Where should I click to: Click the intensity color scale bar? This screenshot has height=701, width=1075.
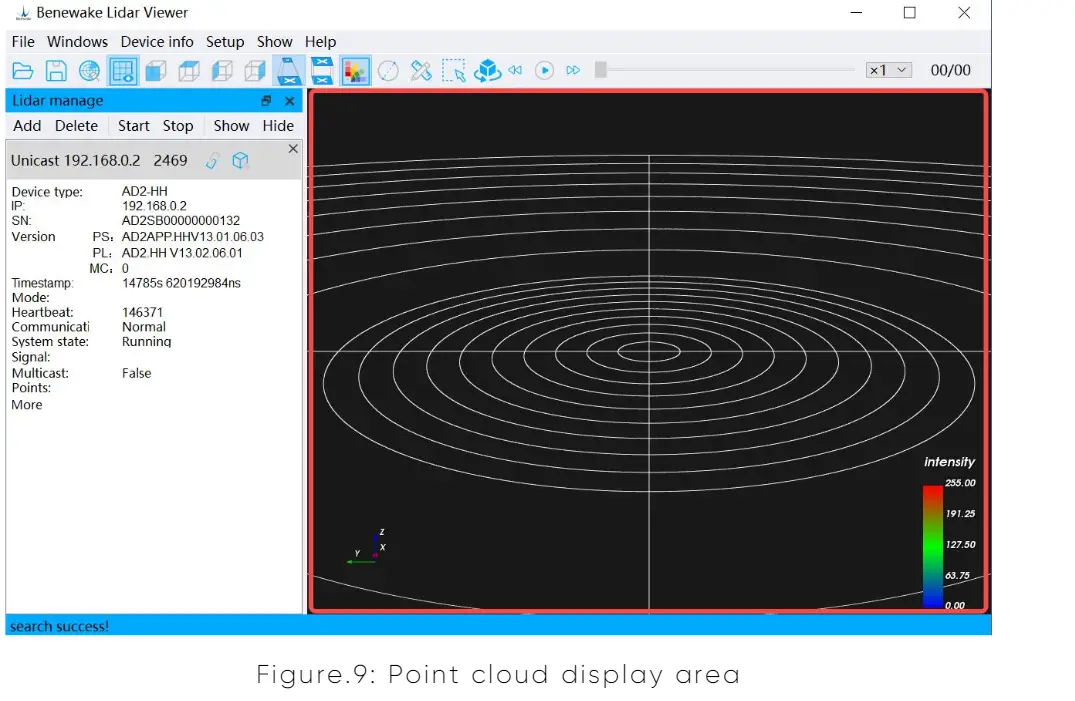pyautogui.click(x=933, y=546)
